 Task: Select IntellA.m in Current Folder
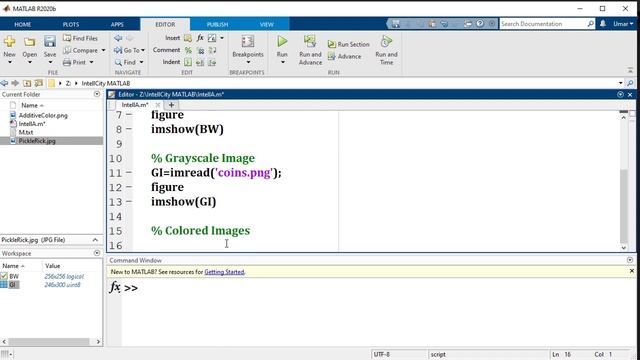32,124
